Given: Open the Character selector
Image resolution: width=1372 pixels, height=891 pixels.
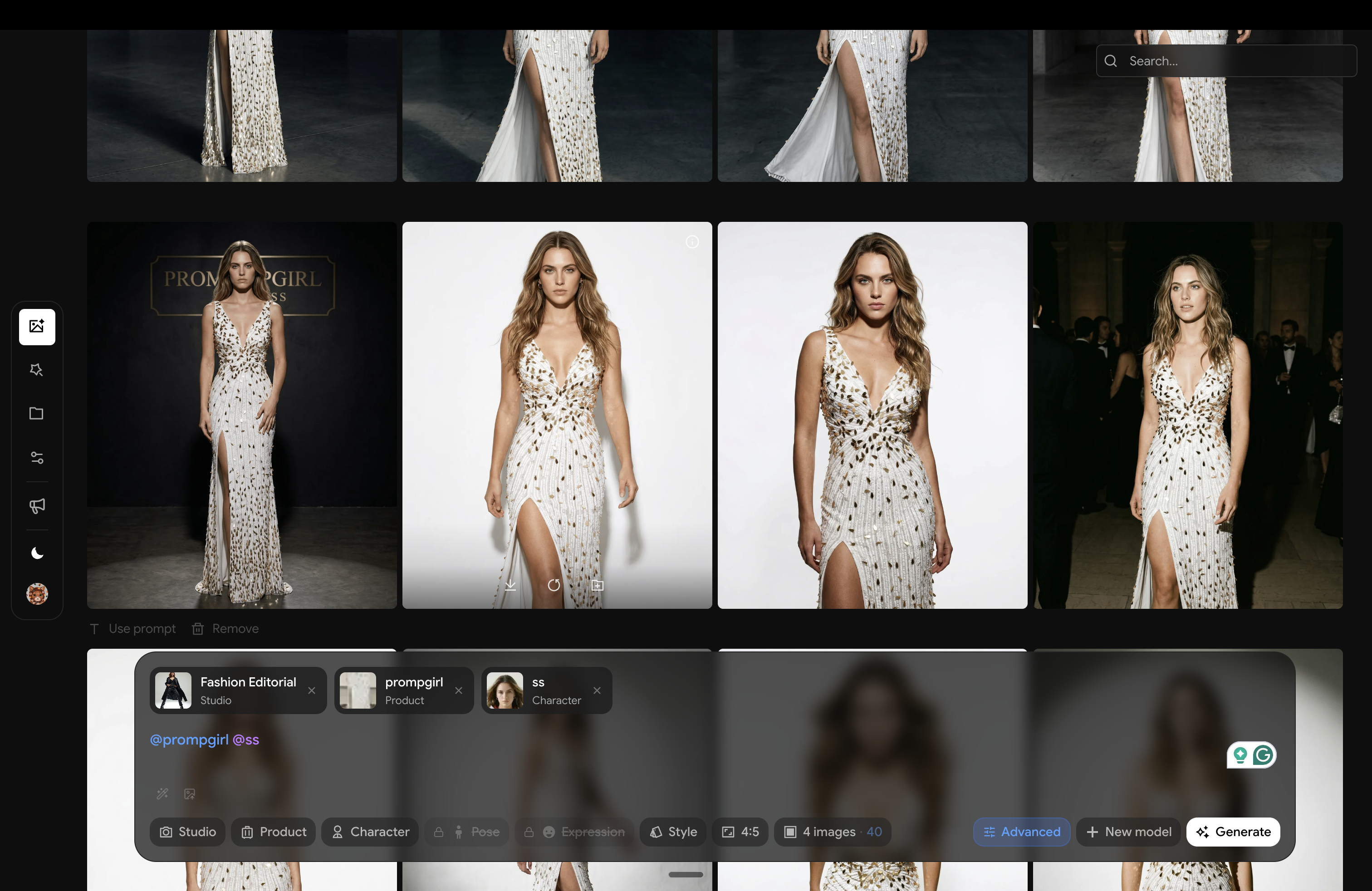Looking at the screenshot, I should coord(370,832).
